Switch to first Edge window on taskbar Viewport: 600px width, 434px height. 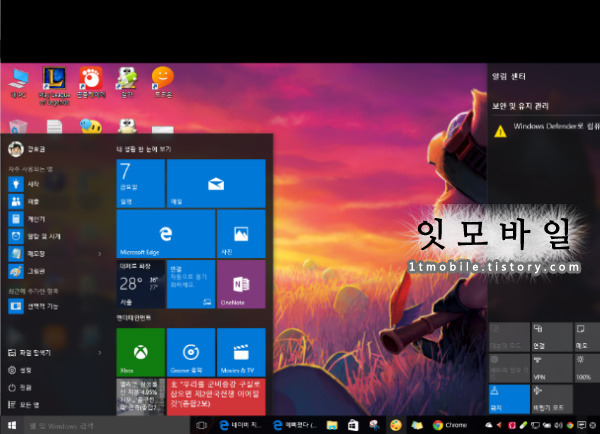pyautogui.click(x=240, y=425)
